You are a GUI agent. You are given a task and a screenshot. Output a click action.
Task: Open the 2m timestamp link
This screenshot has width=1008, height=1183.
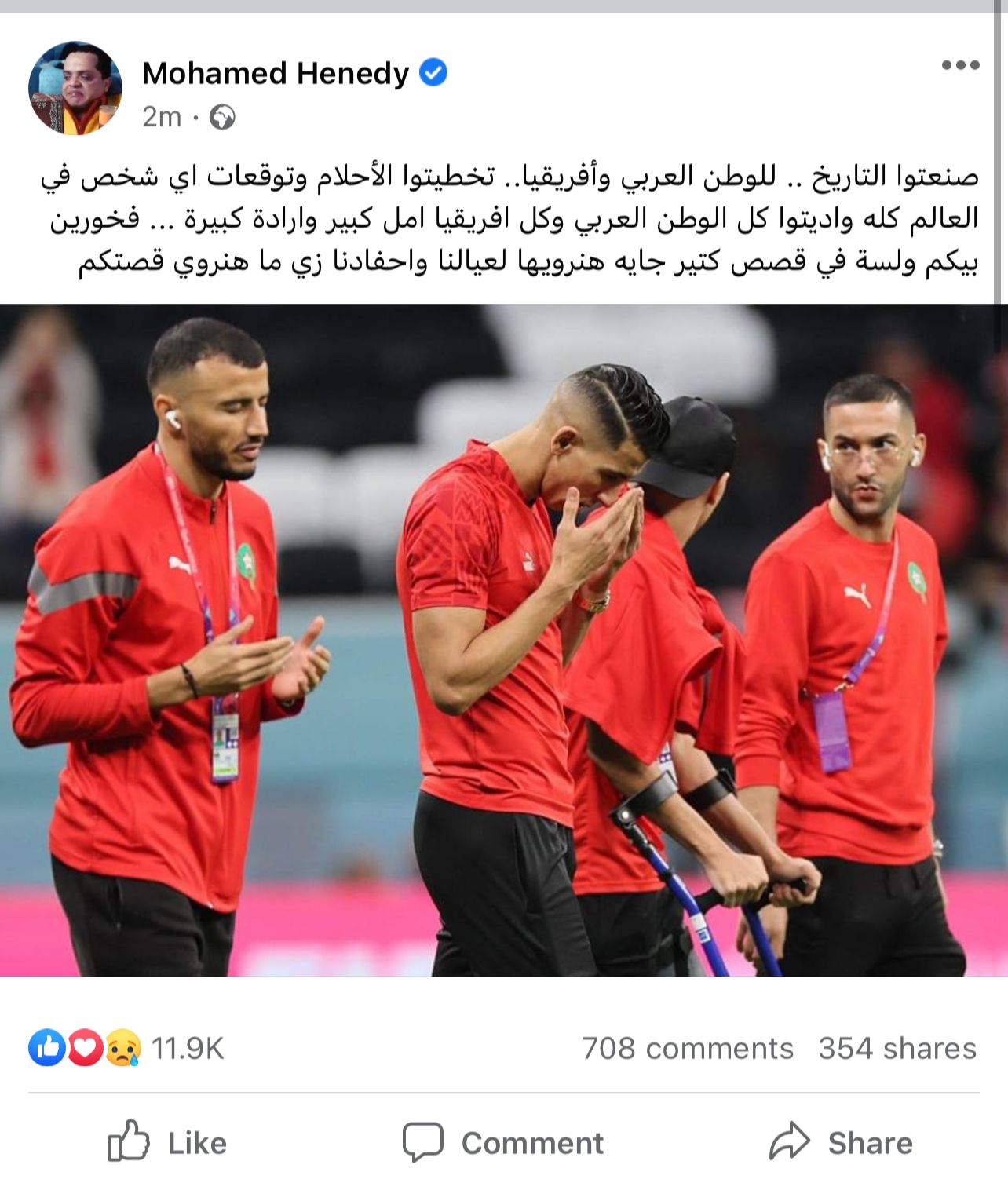point(162,117)
